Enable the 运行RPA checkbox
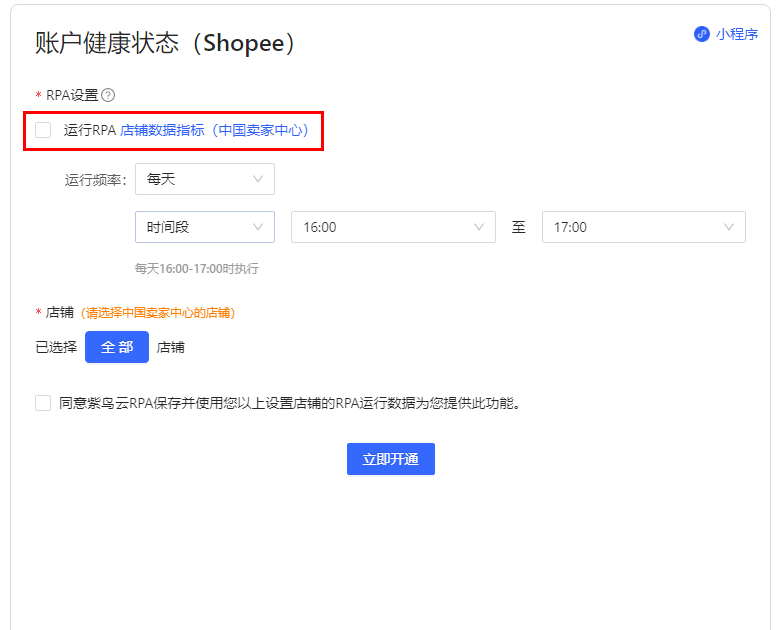This screenshot has height=630, width=780. 43,130
